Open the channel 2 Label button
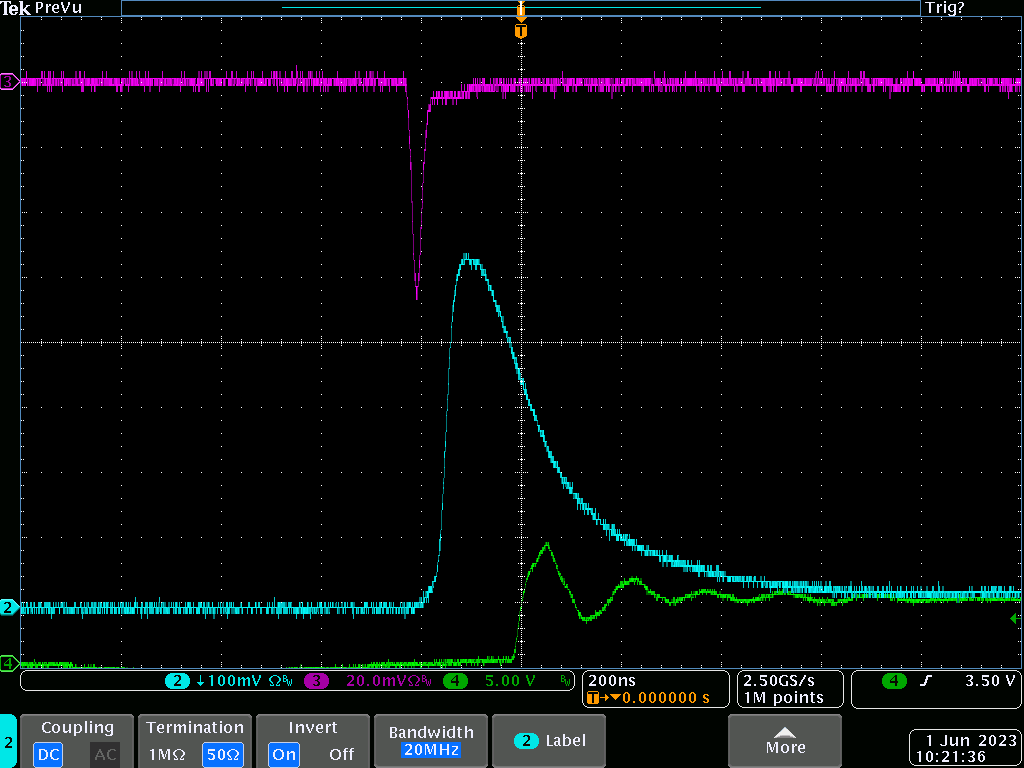 (549, 741)
